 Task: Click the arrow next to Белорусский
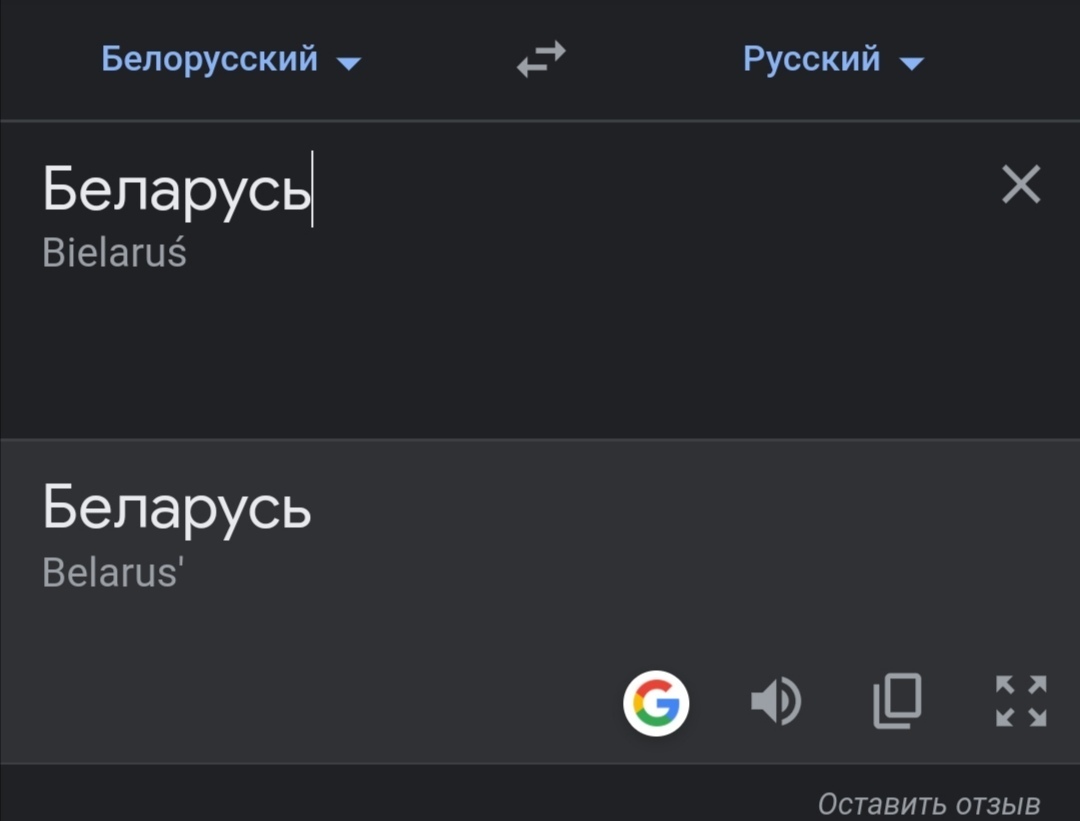pos(348,64)
